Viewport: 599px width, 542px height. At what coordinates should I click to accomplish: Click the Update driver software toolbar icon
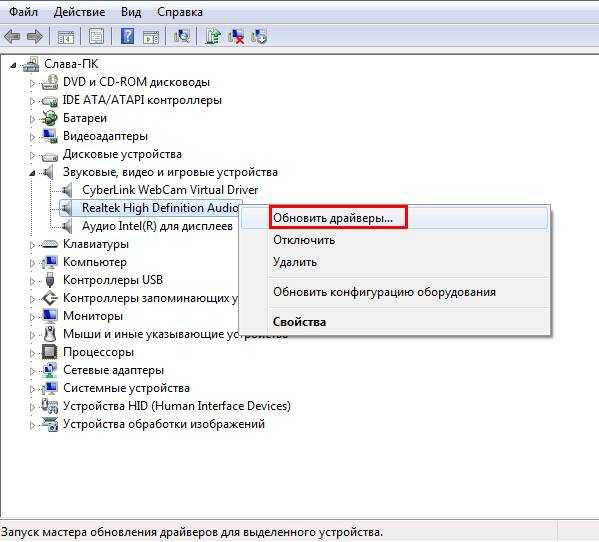click(213, 37)
